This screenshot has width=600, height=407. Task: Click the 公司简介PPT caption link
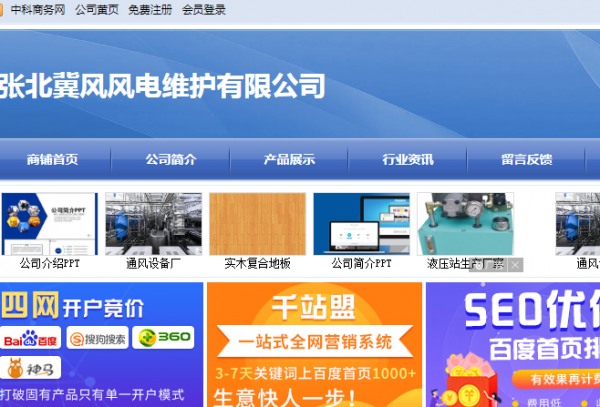361,264
